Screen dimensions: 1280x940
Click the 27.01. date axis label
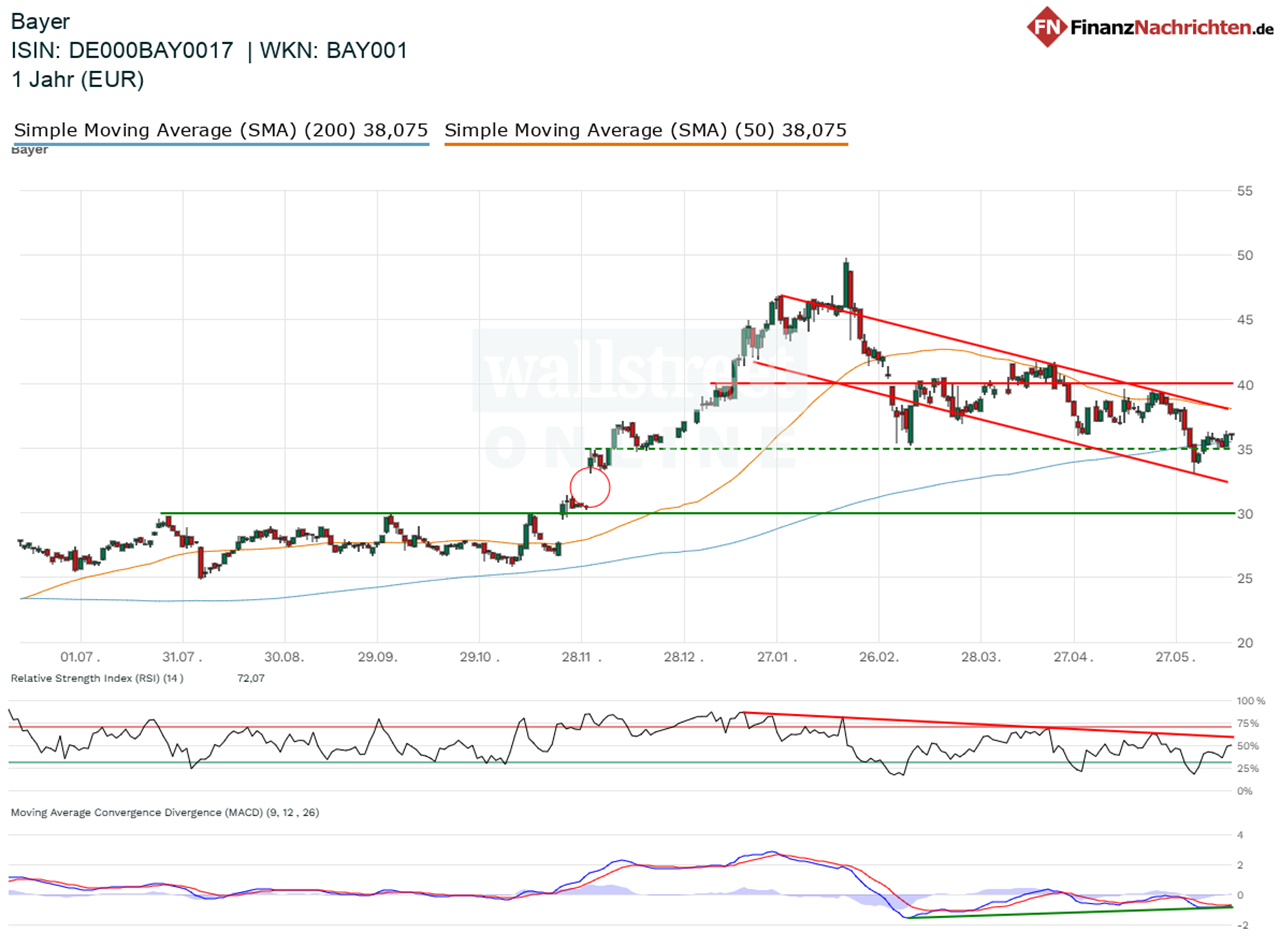click(776, 660)
